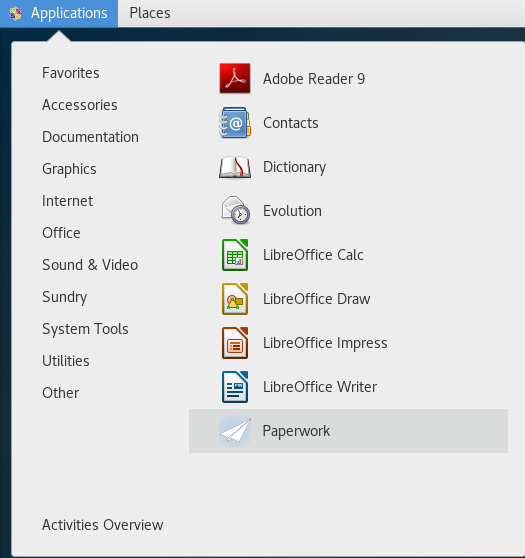Select the Documentation category
Image resolution: width=525 pixels, height=558 pixels.
tap(90, 137)
